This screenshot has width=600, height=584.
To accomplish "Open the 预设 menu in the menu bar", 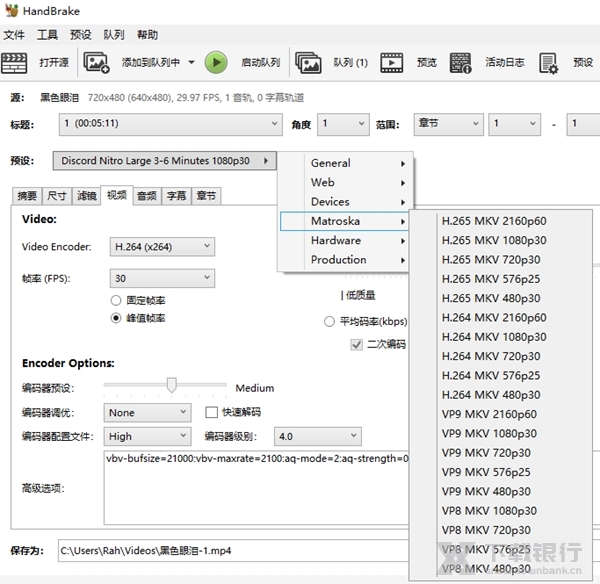I will click(x=80, y=35).
